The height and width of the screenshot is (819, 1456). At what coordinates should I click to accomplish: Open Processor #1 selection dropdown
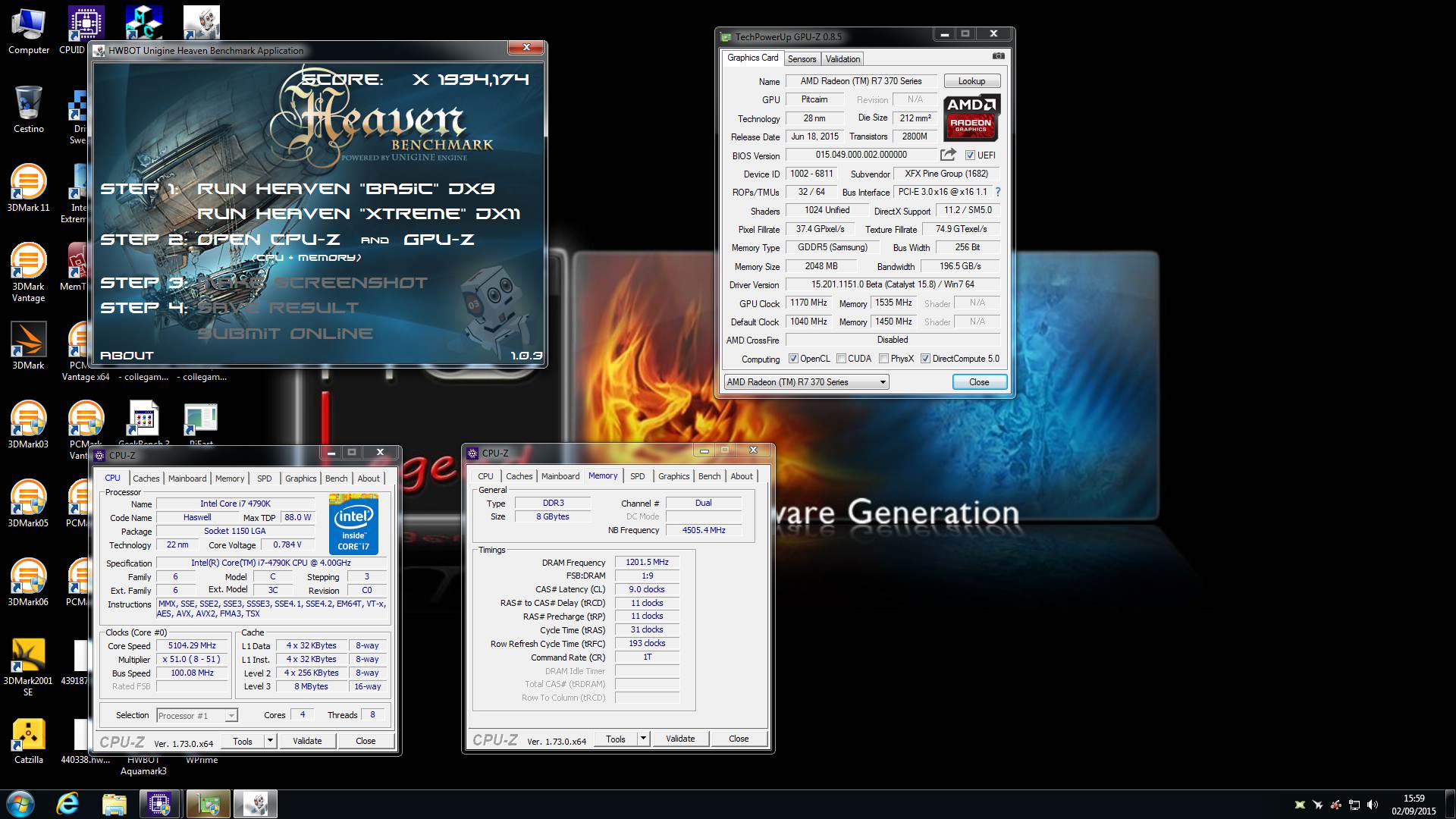[x=197, y=715]
